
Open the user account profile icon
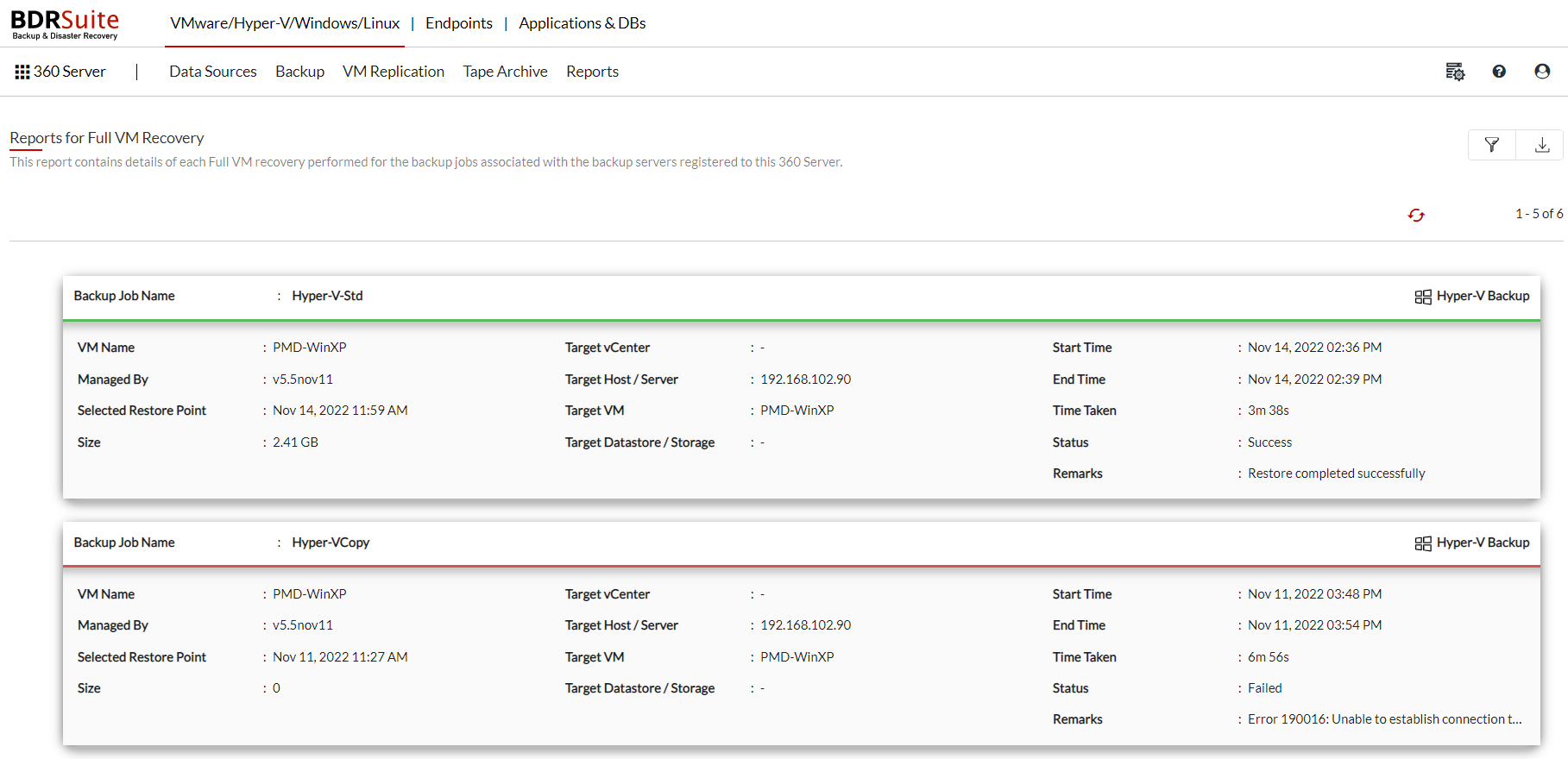1542,72
